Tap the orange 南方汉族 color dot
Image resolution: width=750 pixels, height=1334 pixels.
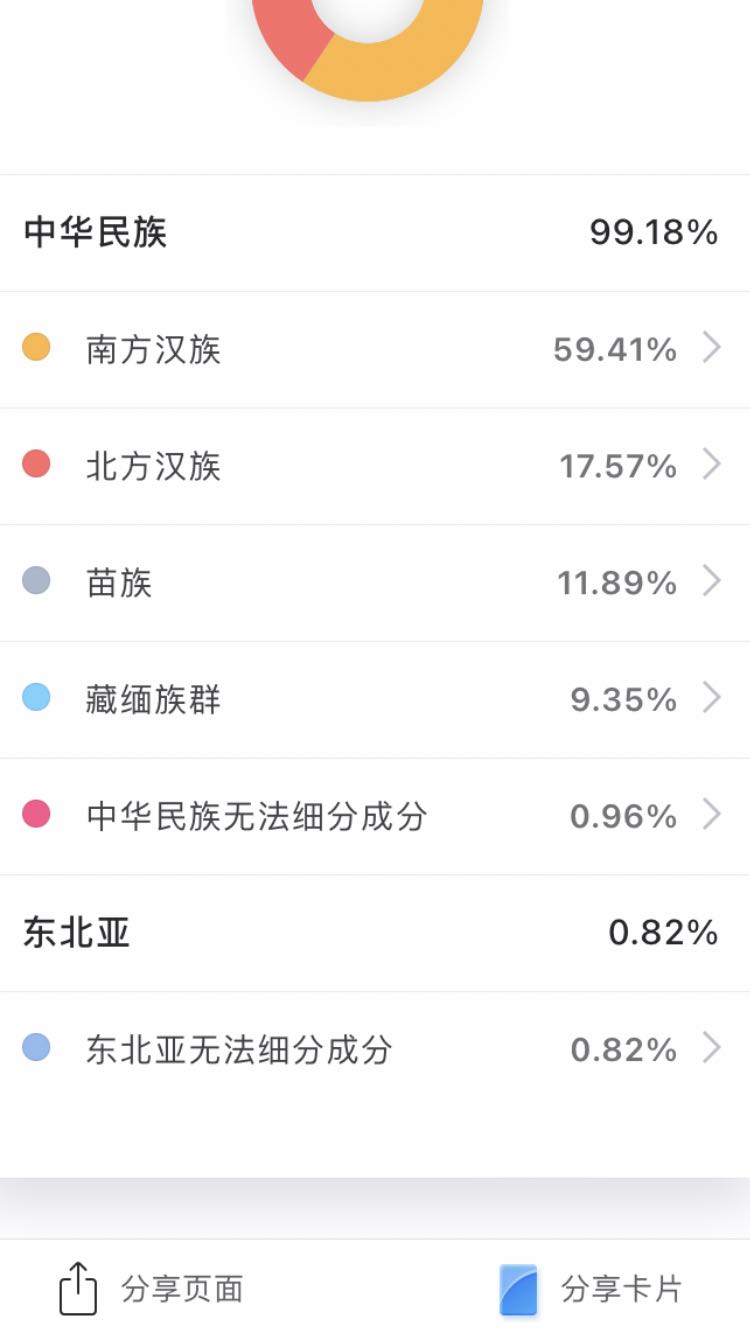click(x=36, y=347)
